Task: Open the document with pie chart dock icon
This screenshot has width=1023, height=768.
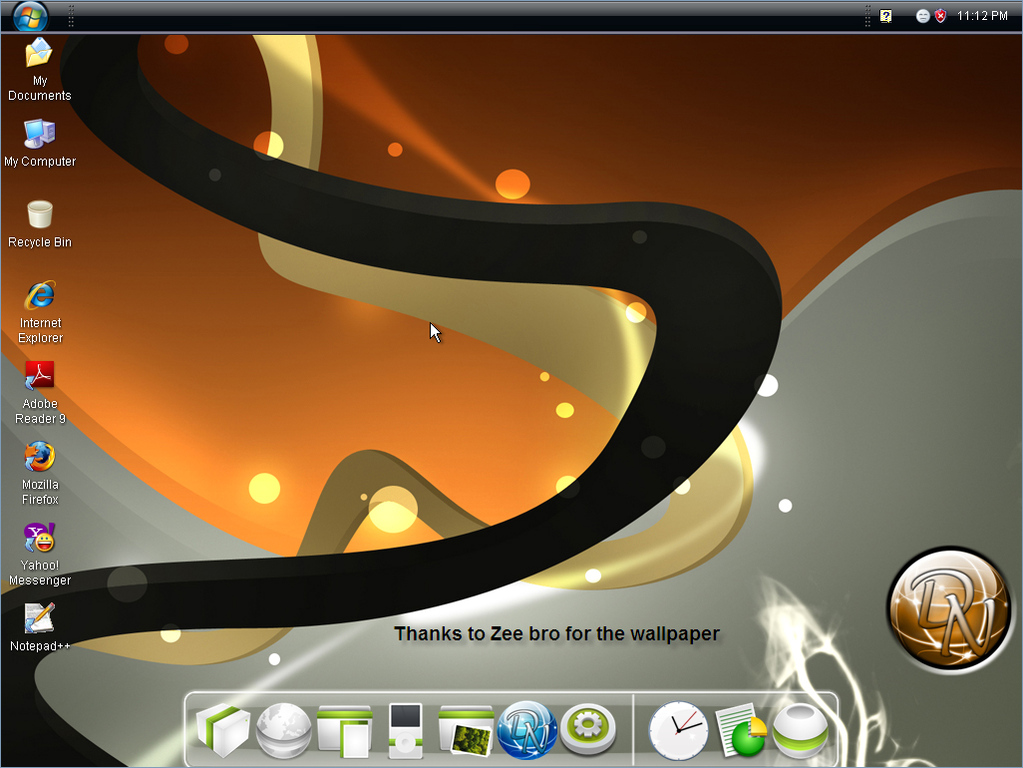Action: [740, 731]
